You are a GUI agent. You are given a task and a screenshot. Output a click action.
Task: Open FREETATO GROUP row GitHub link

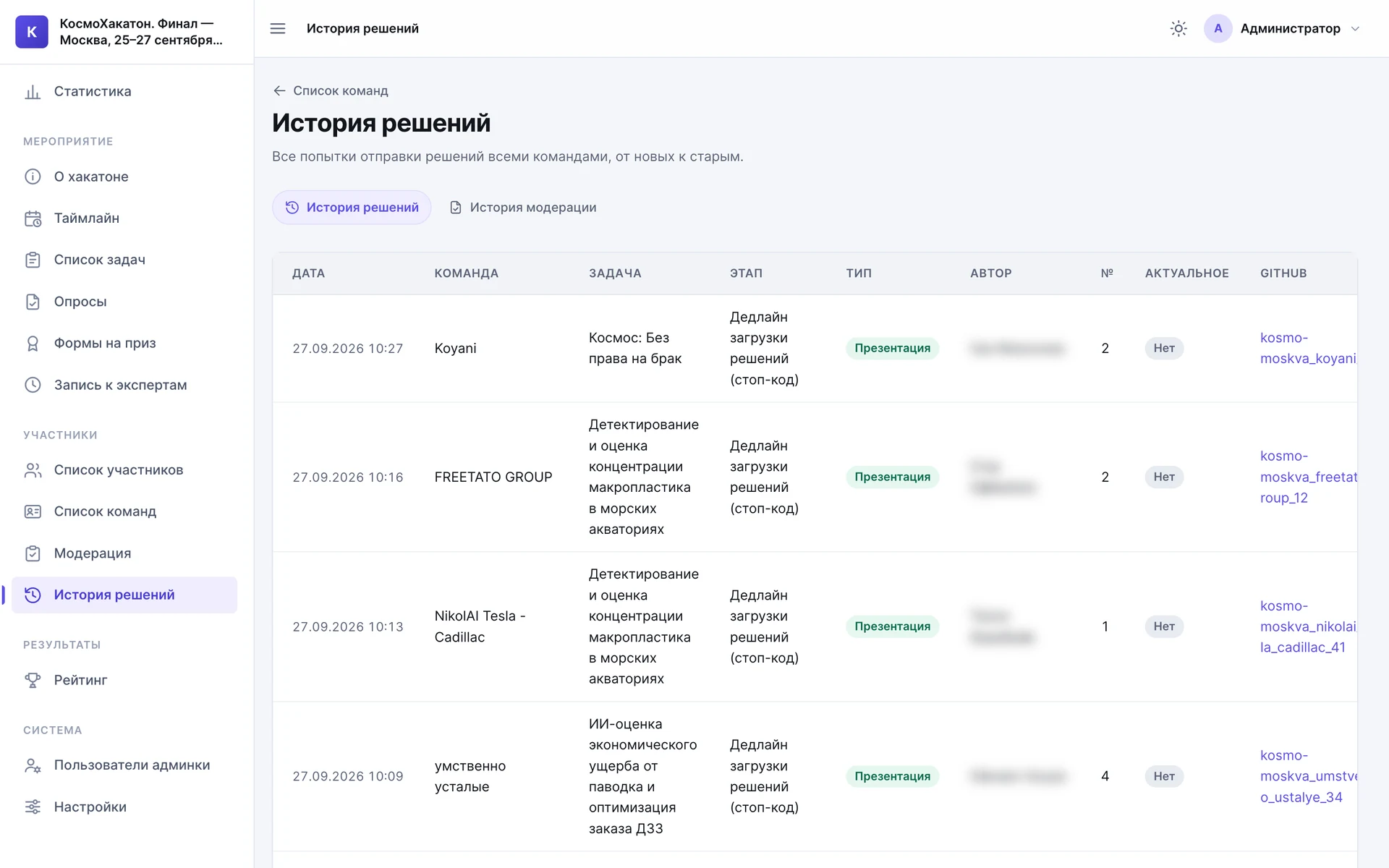1308,477
